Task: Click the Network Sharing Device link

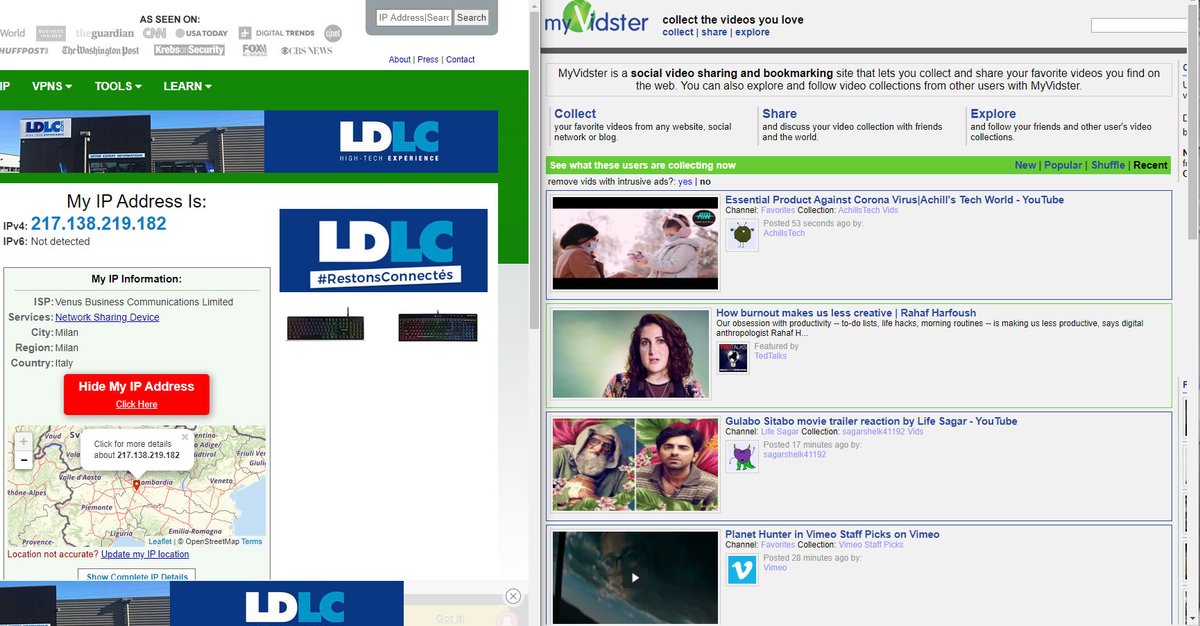Action: (107, 317)
